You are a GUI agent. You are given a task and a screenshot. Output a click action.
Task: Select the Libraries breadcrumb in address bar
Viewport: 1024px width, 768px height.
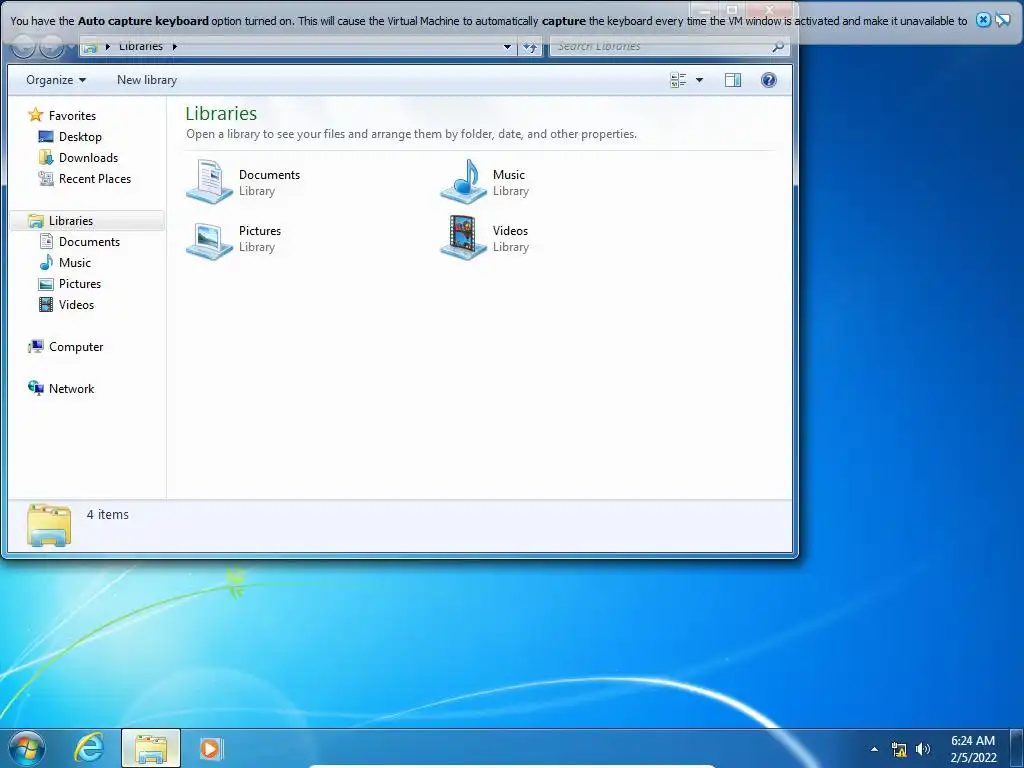coord(141,46)
